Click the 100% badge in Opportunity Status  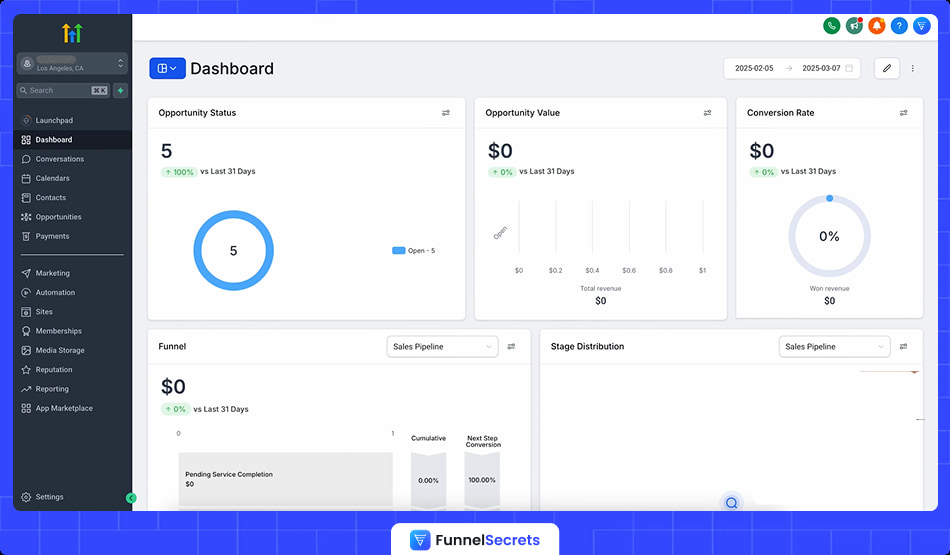179,172
